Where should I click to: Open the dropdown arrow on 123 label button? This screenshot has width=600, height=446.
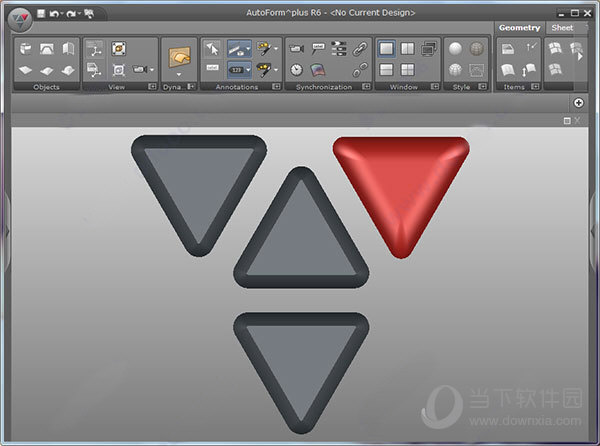pyautogui.click(x=248, y=70)
